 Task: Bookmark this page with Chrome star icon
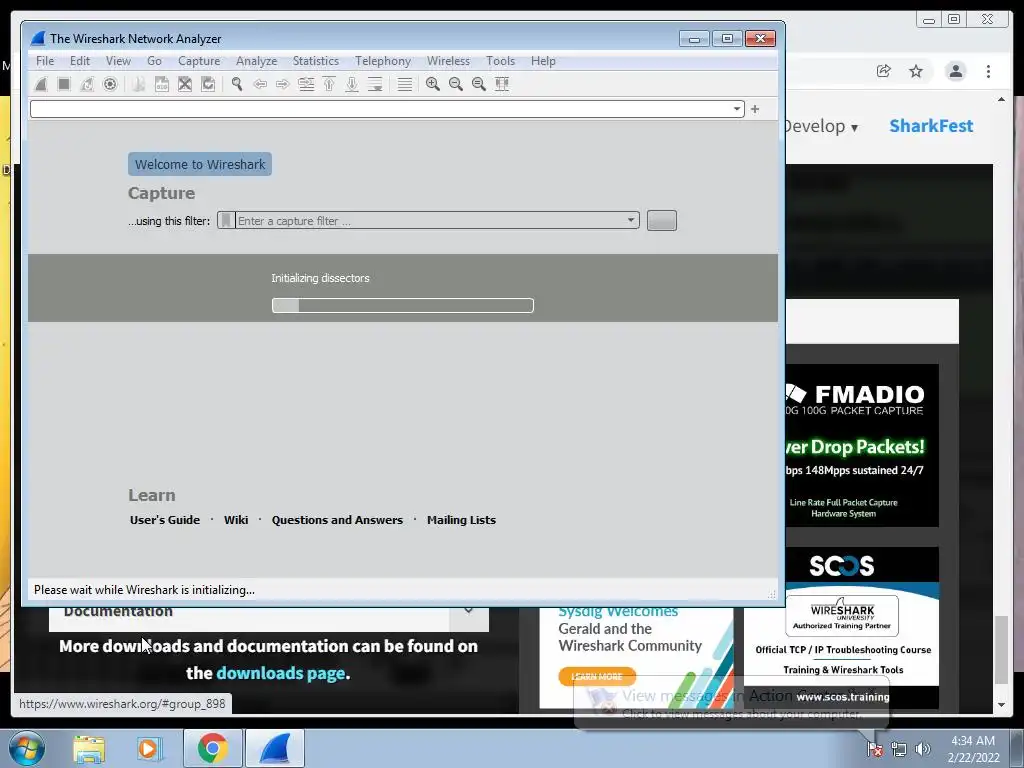coord(916,71)
